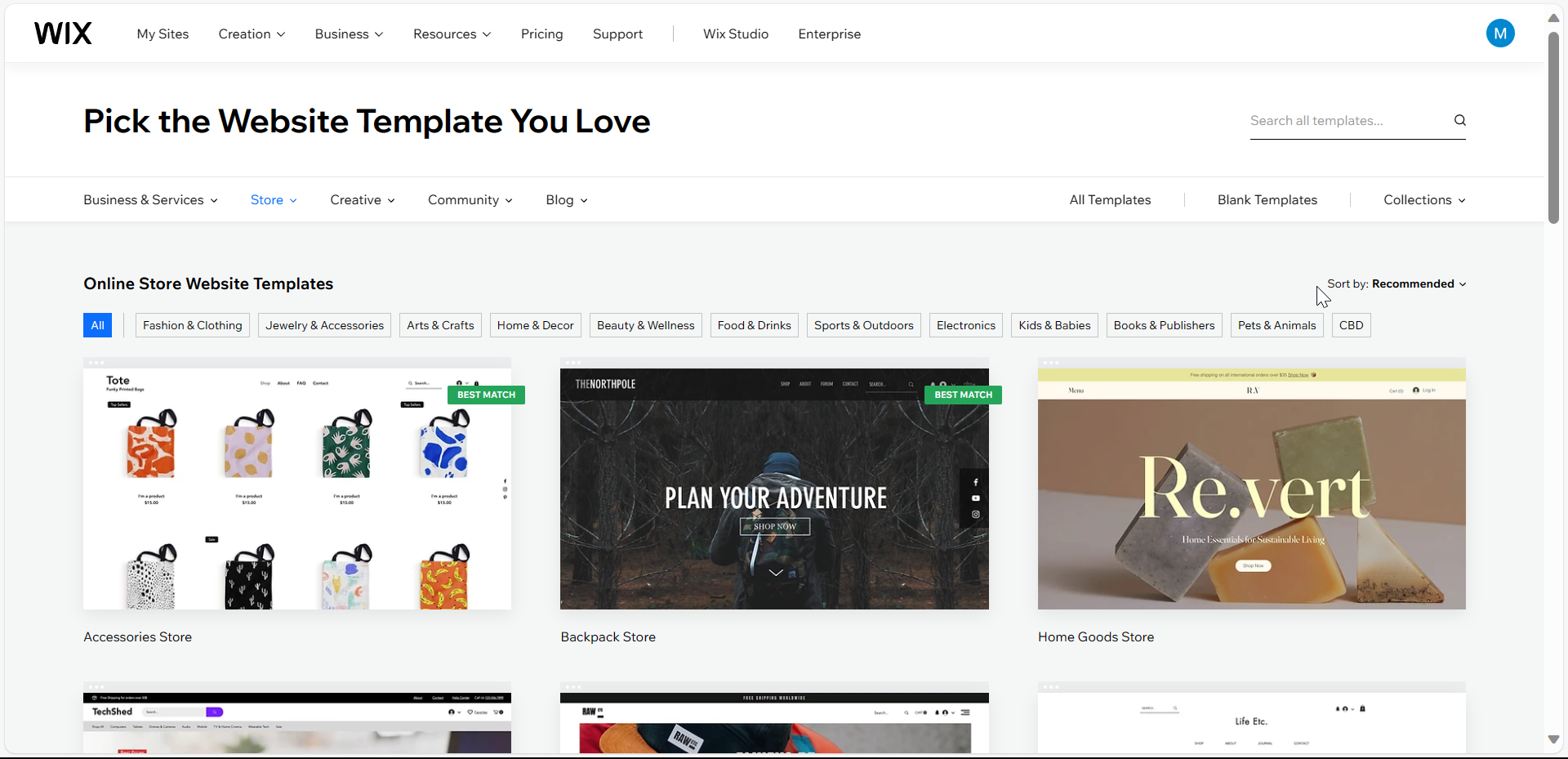Filter by Food & Drinks
Image resolution: width=1568 pixels, height=759 pixels.
[x=755, y=325]
